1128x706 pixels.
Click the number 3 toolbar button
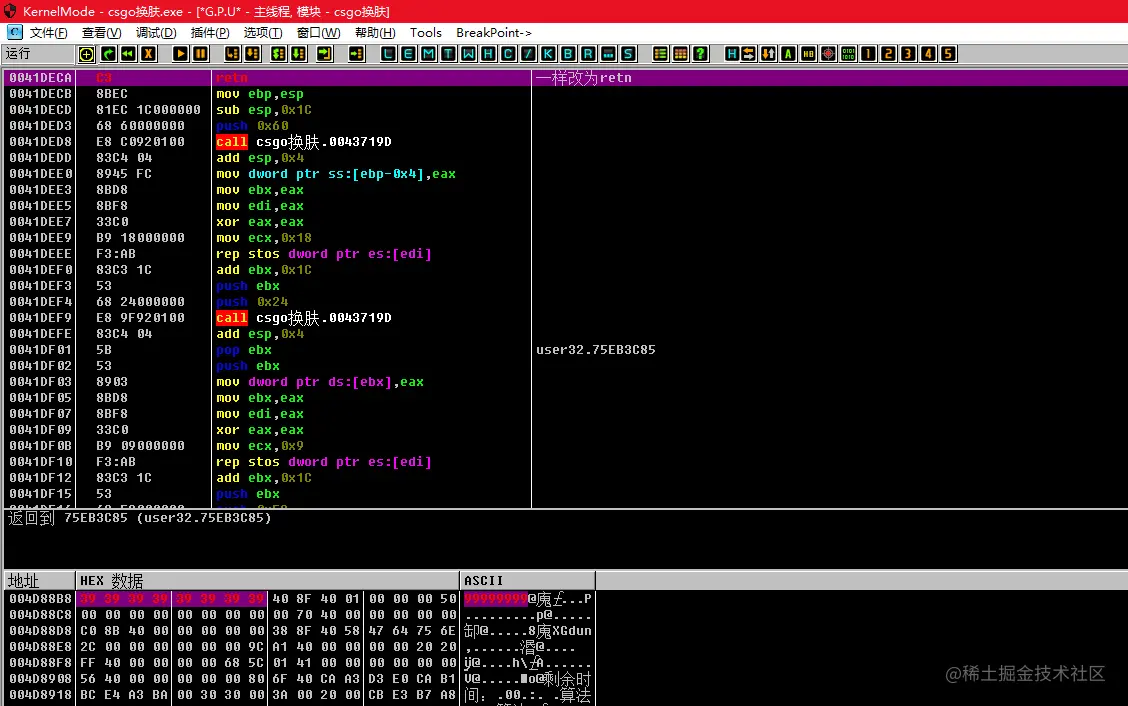click(909, 54)
